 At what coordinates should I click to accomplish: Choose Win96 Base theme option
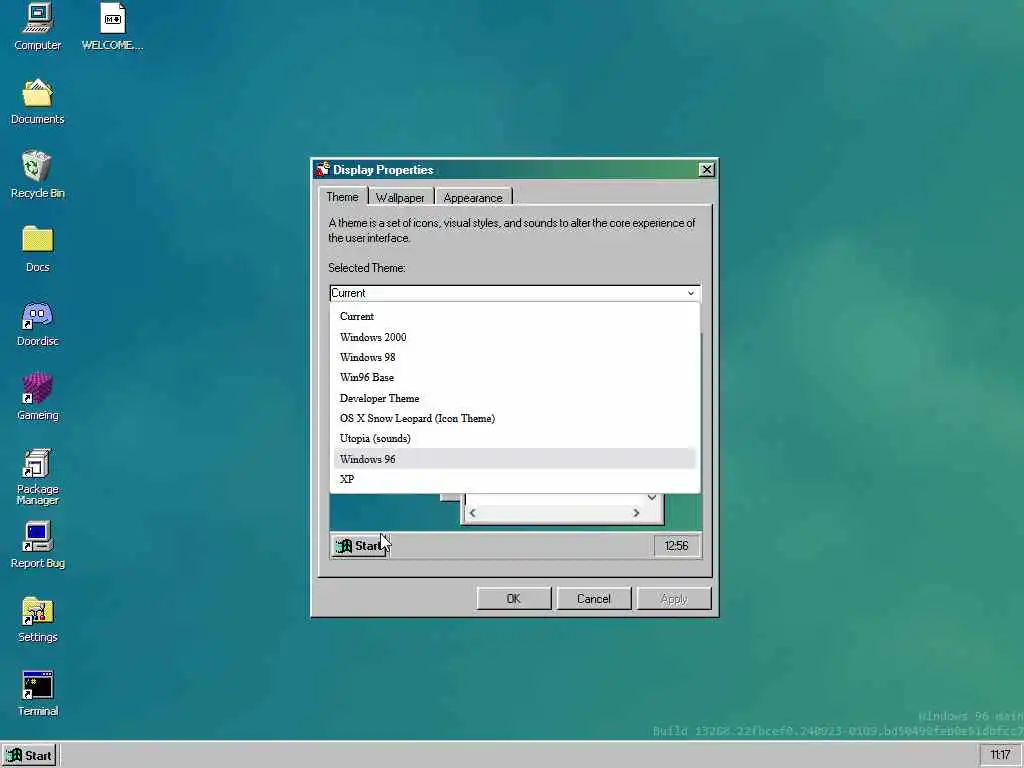[515, 377]
